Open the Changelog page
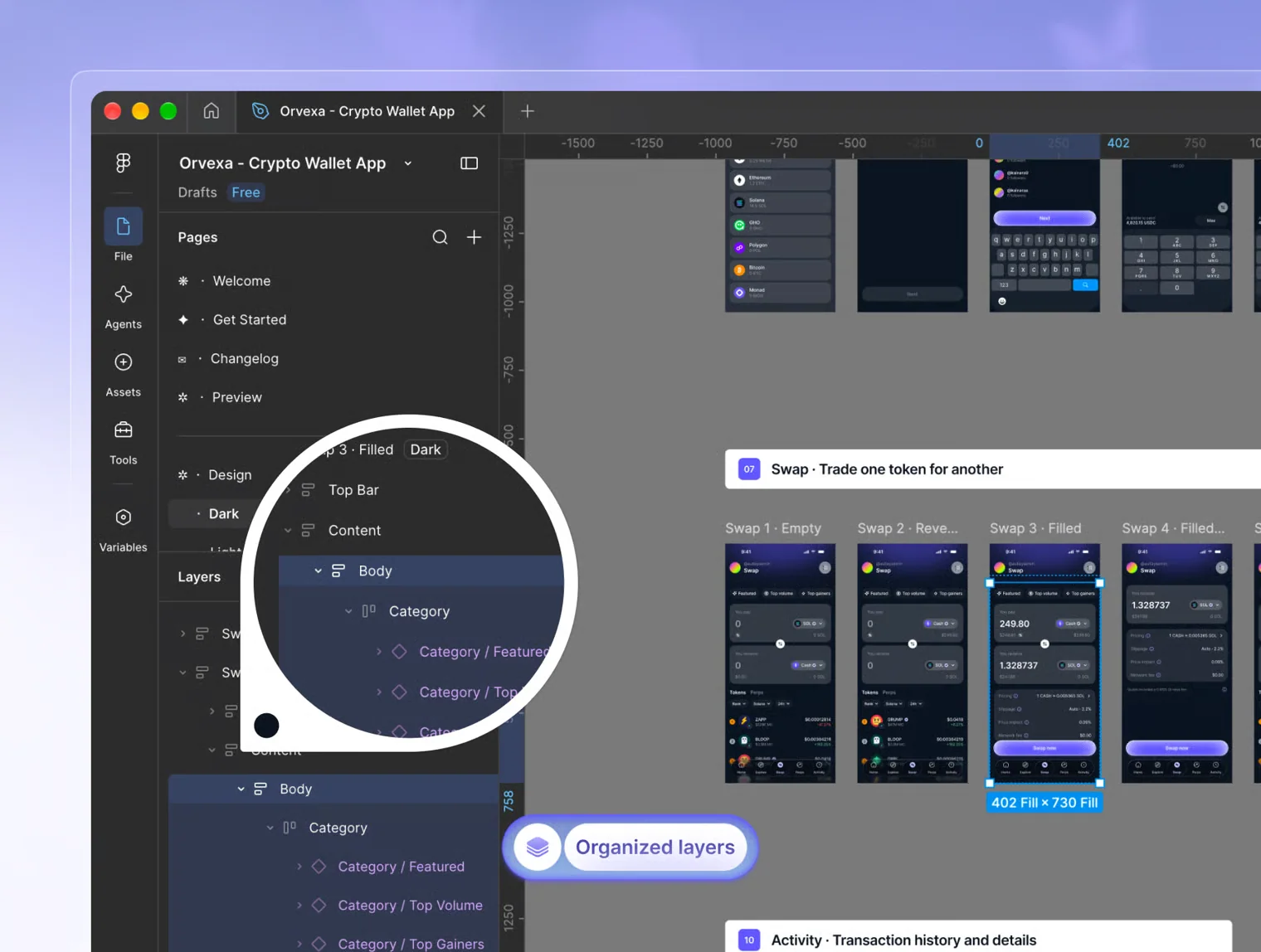The height and width of the screenshot is (952, 1261). (245, 359)
